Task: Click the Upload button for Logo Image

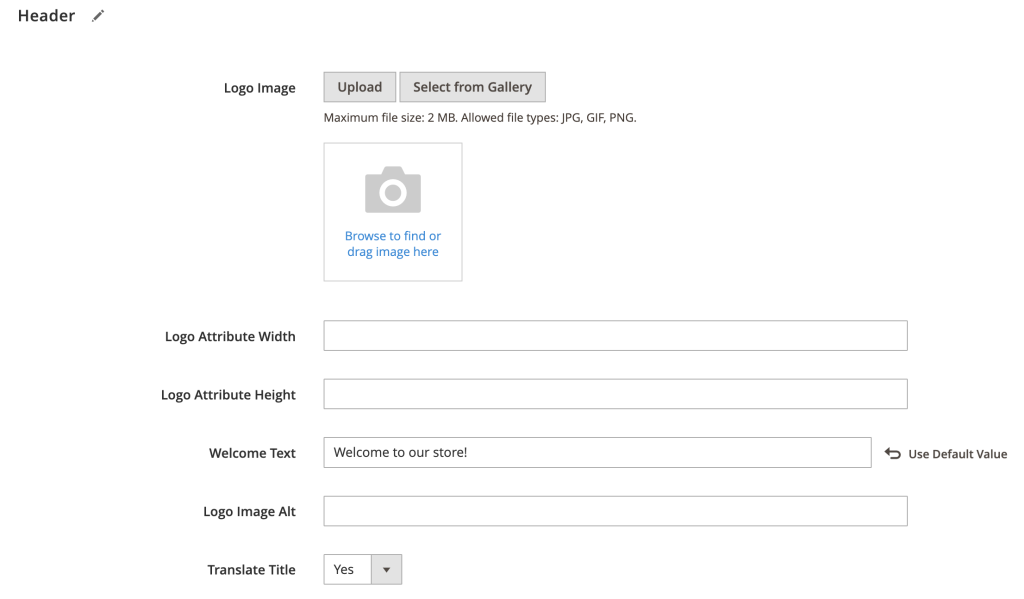Action: pyautogui.click(x=359, y=87)
